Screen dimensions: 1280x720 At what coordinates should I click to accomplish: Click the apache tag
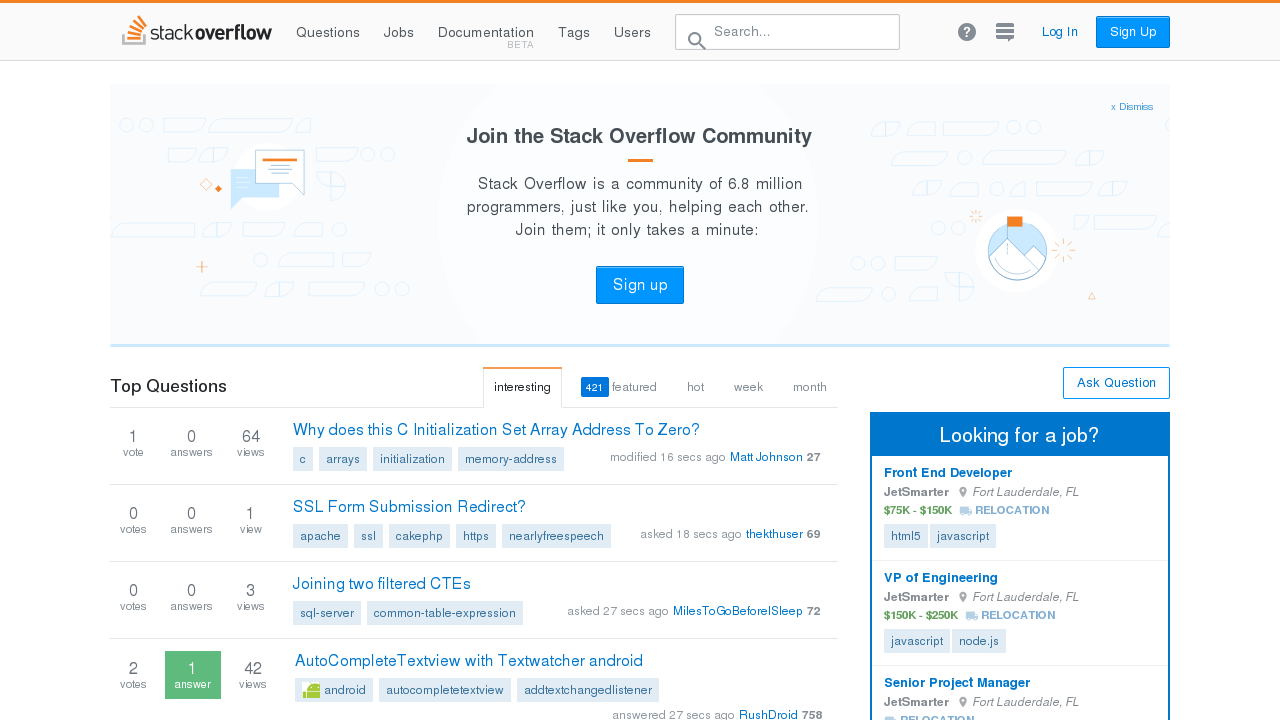[x=320, y=536]
